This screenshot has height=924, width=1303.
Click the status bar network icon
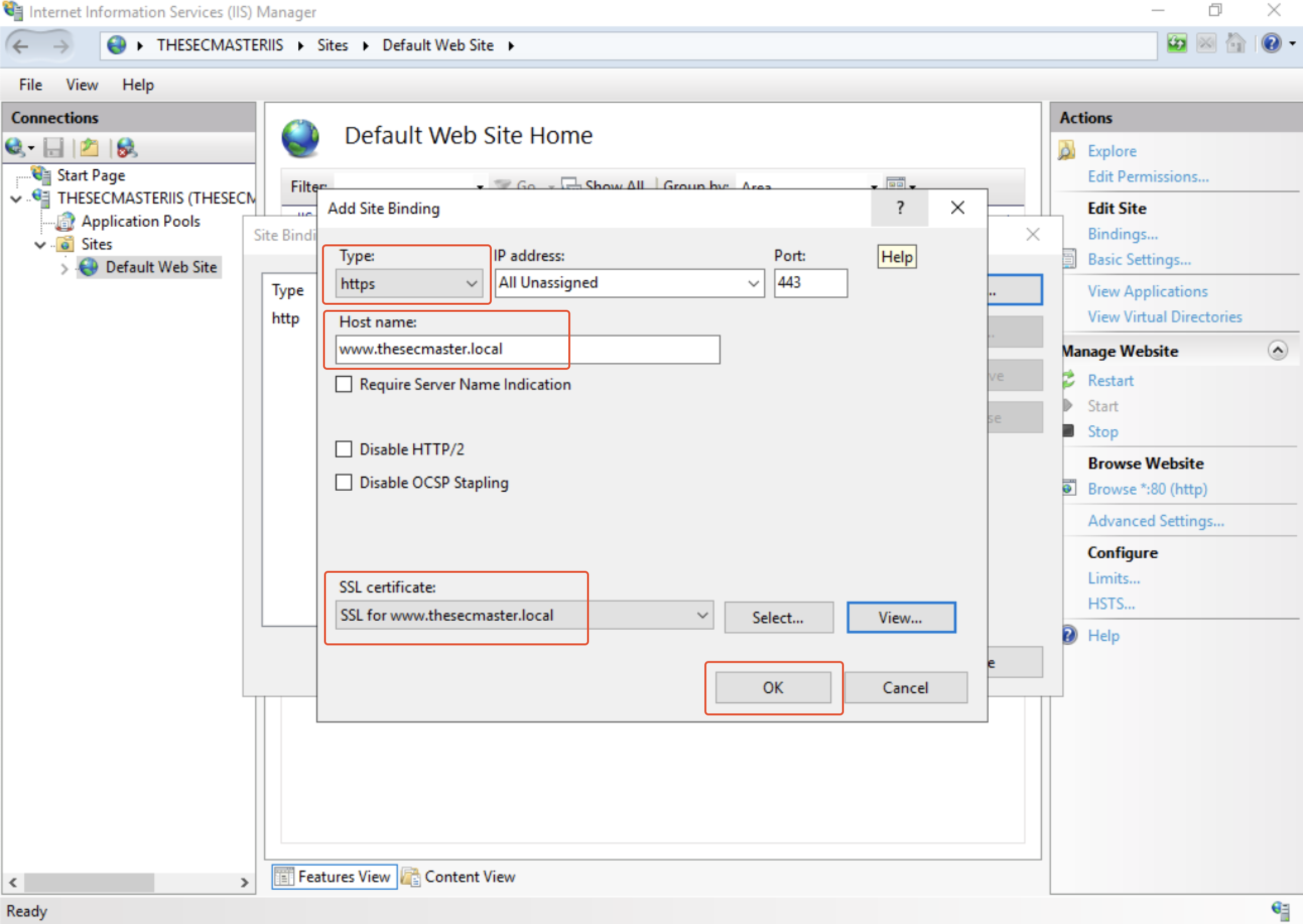[1280, 911]
